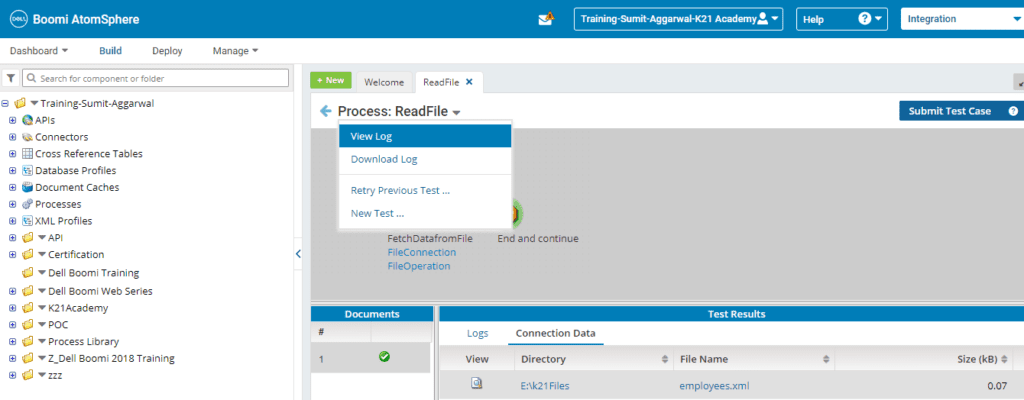Click the Database Profiles icon
Viewport: 1024px width, 400px height.
(x=27, y=171)
